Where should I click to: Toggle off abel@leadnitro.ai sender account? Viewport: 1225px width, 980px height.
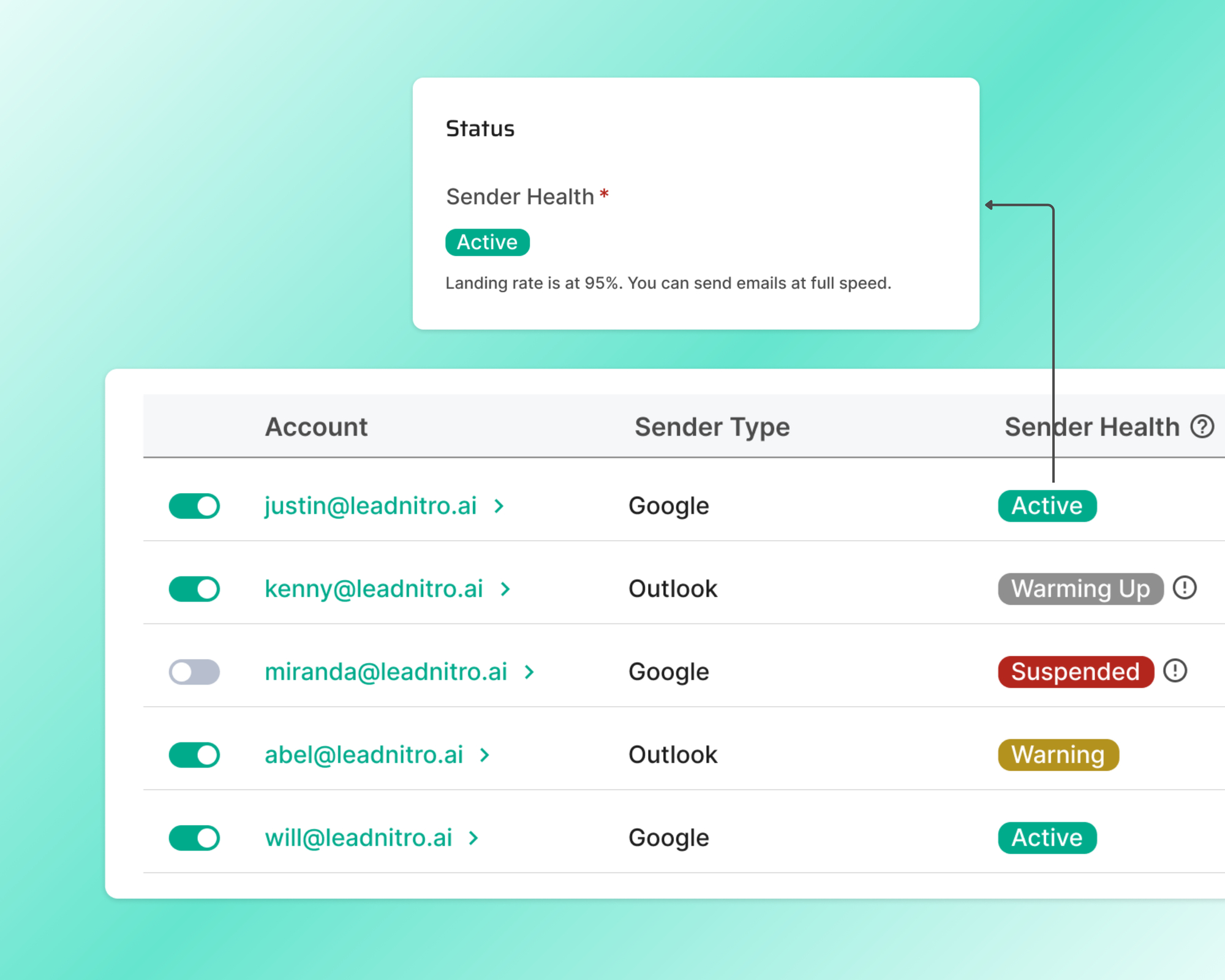coord(194,755)
